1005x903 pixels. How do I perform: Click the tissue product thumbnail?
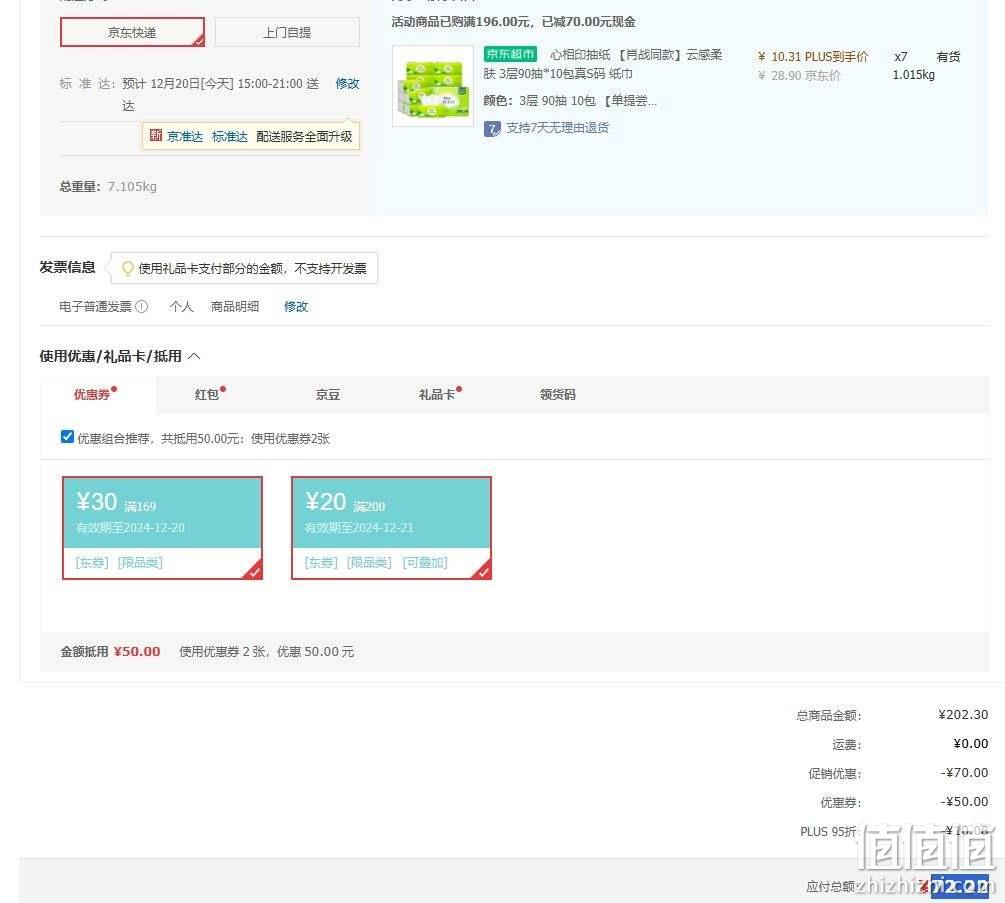[433, 86]
